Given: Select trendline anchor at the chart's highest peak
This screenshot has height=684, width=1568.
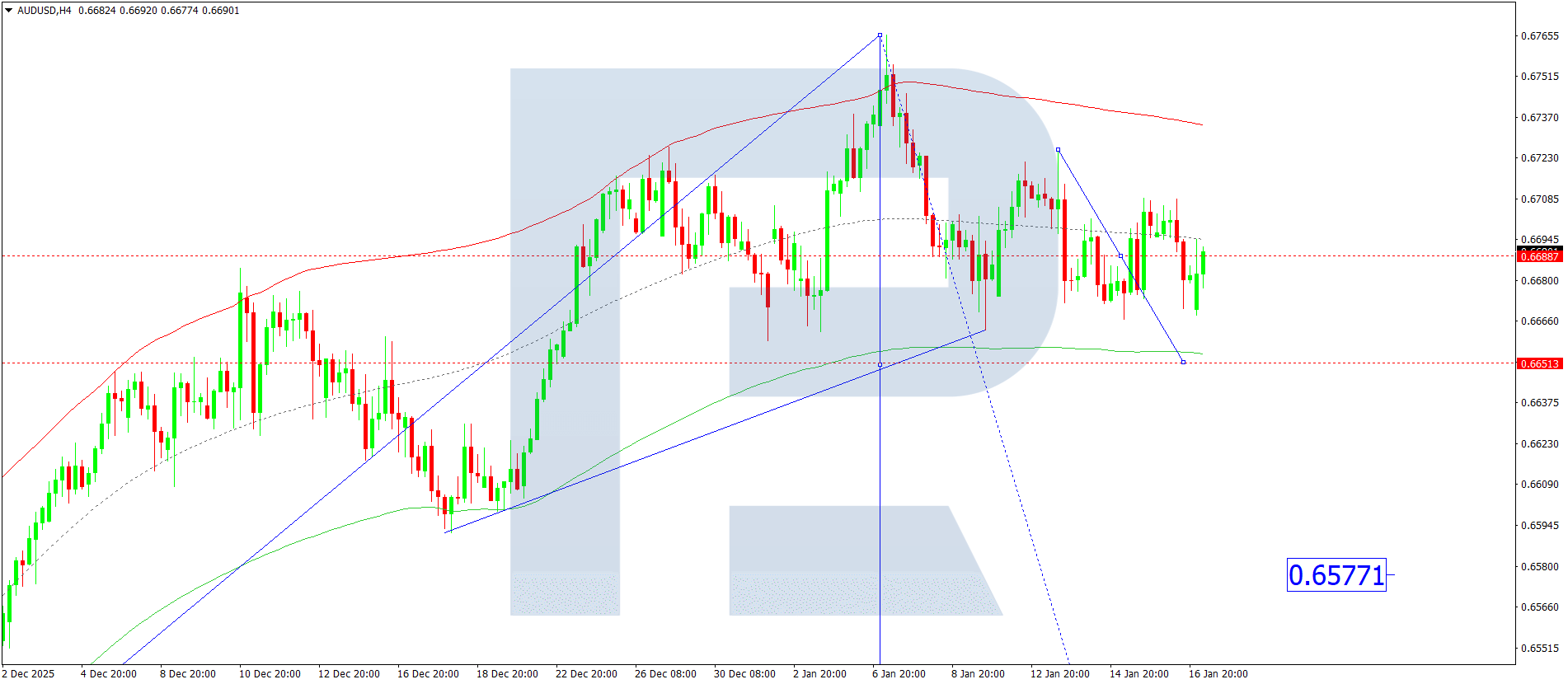Looking at the screenshot, I should click(x=880, y=35).
